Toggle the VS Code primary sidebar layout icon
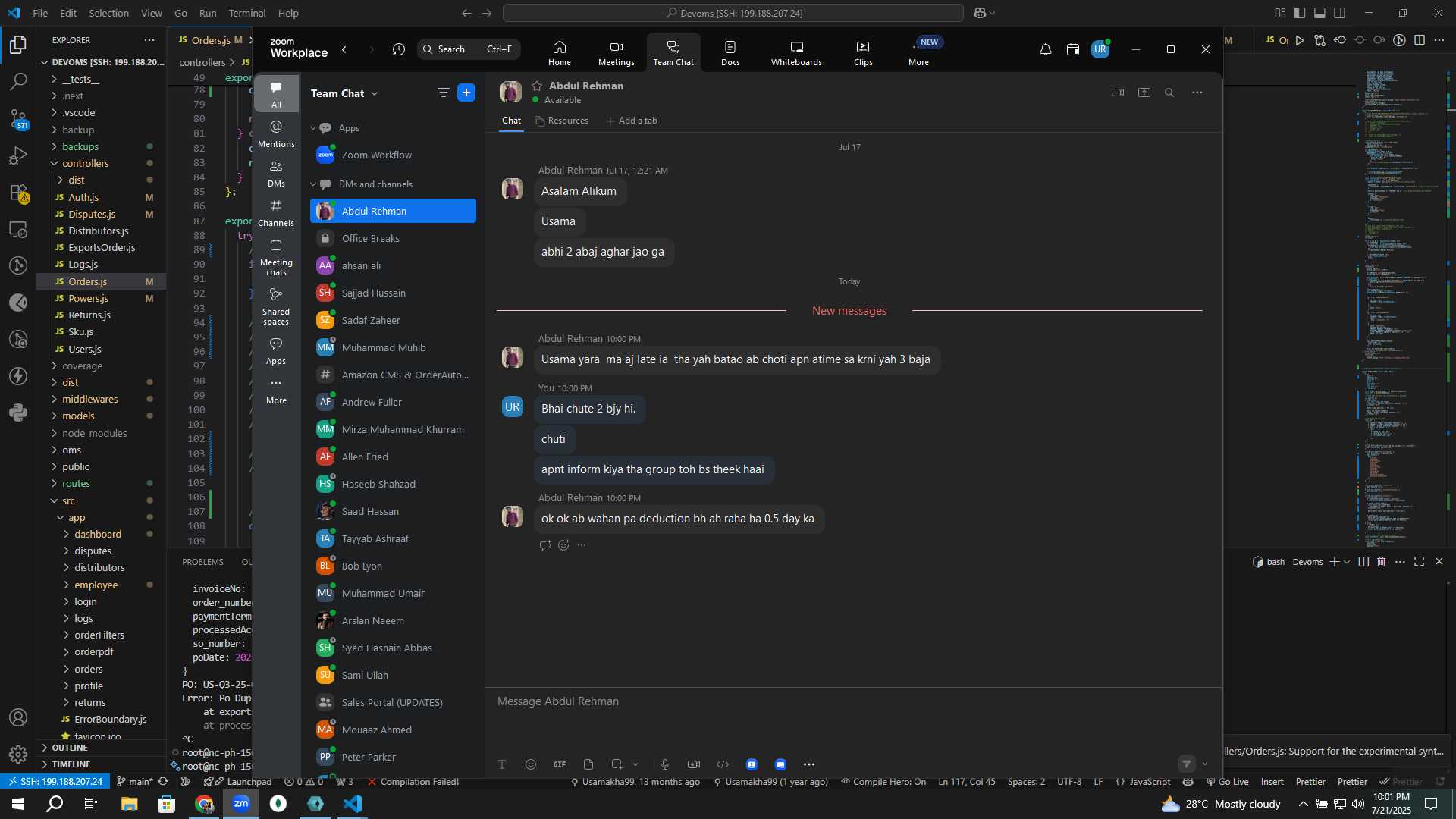The image size is (1456, 819). [x=1300, y=13]
